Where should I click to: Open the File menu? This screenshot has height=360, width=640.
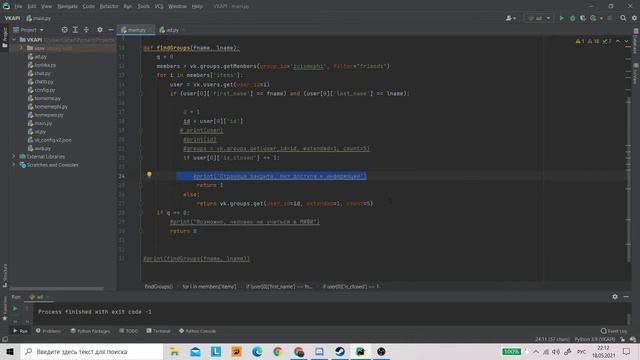tap(18, 6)
